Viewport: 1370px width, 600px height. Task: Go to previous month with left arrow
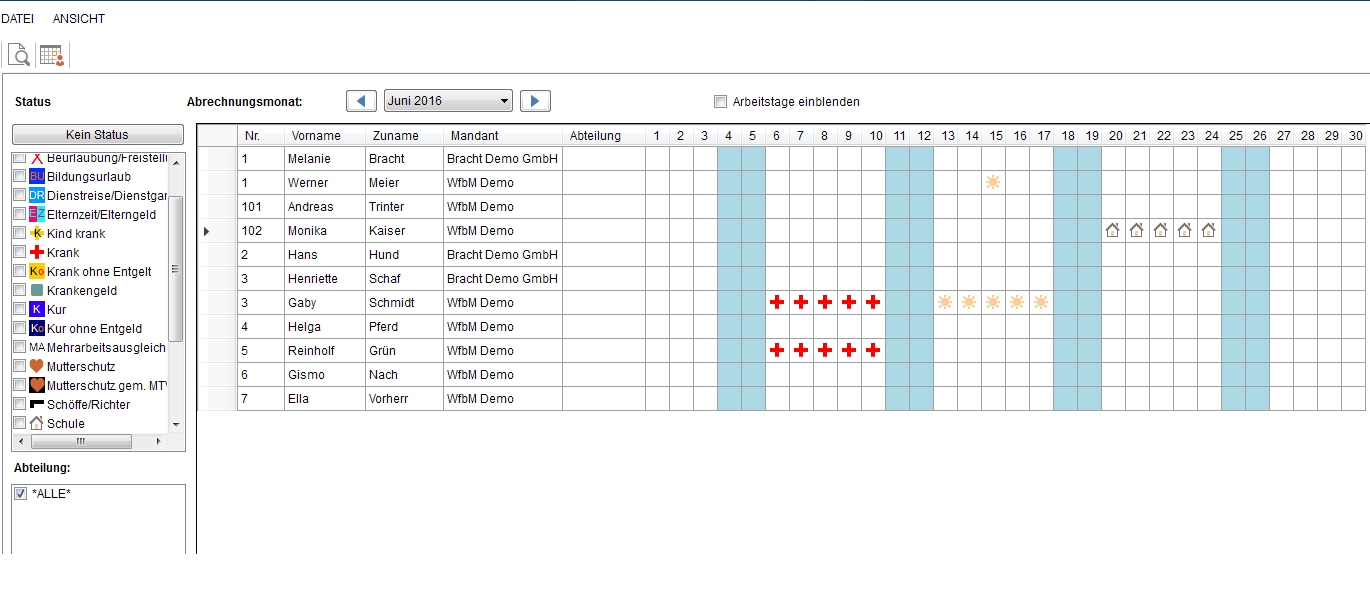point(361,101)
